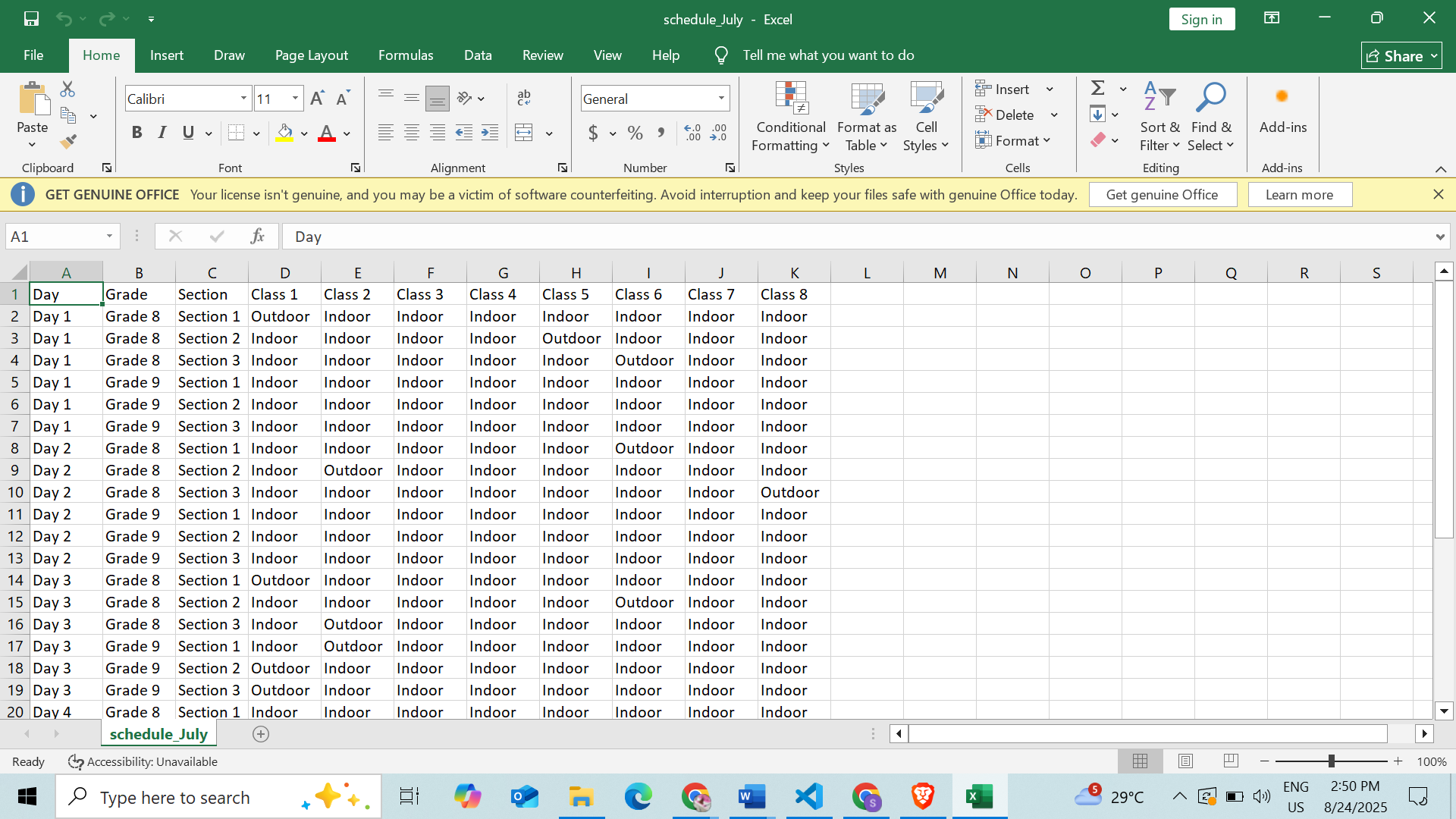Click the Wrap Text icon
Viewport: 1456px width, 819px height.
pyautogui.click(x=524, y=98)
